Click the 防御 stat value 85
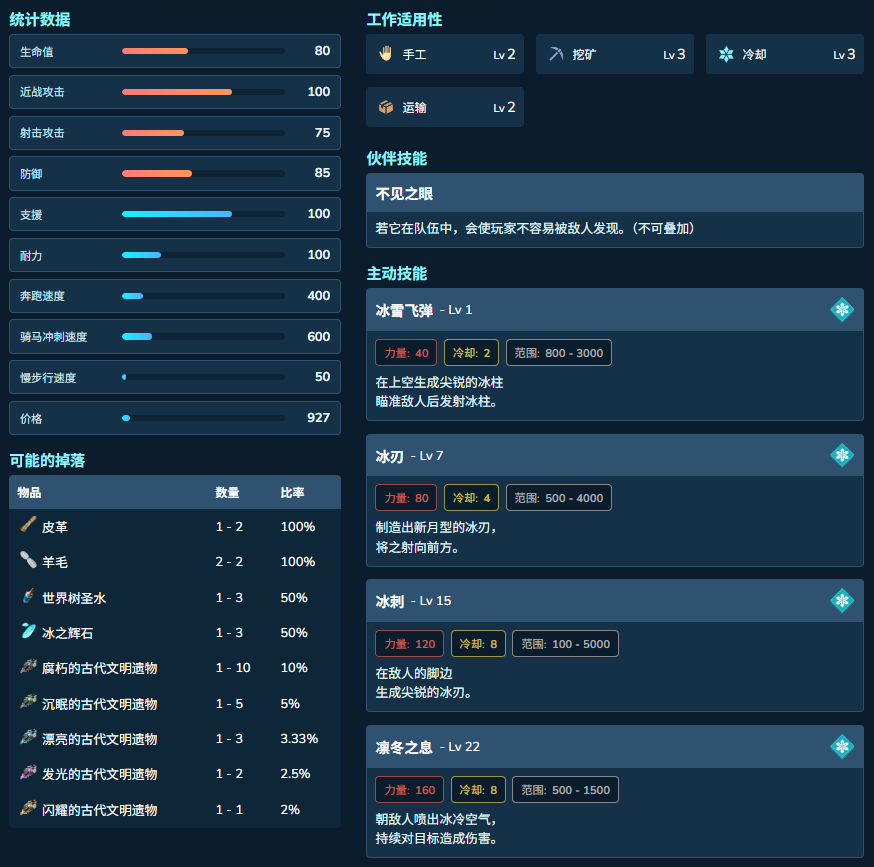Image resolution: width=874 pixels, height=867 pixels. click(322, 173)
